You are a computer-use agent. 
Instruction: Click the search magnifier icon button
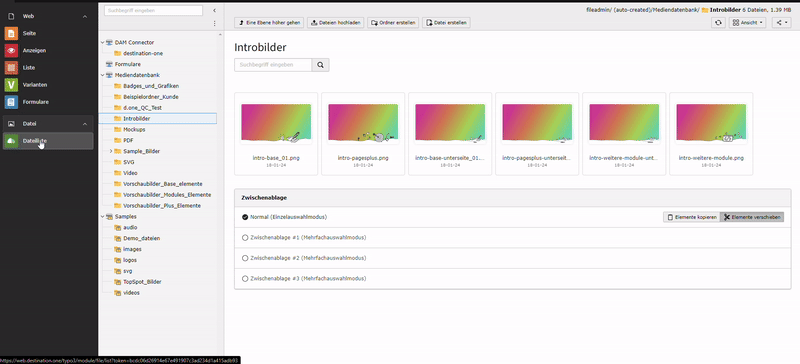point(320,65)
